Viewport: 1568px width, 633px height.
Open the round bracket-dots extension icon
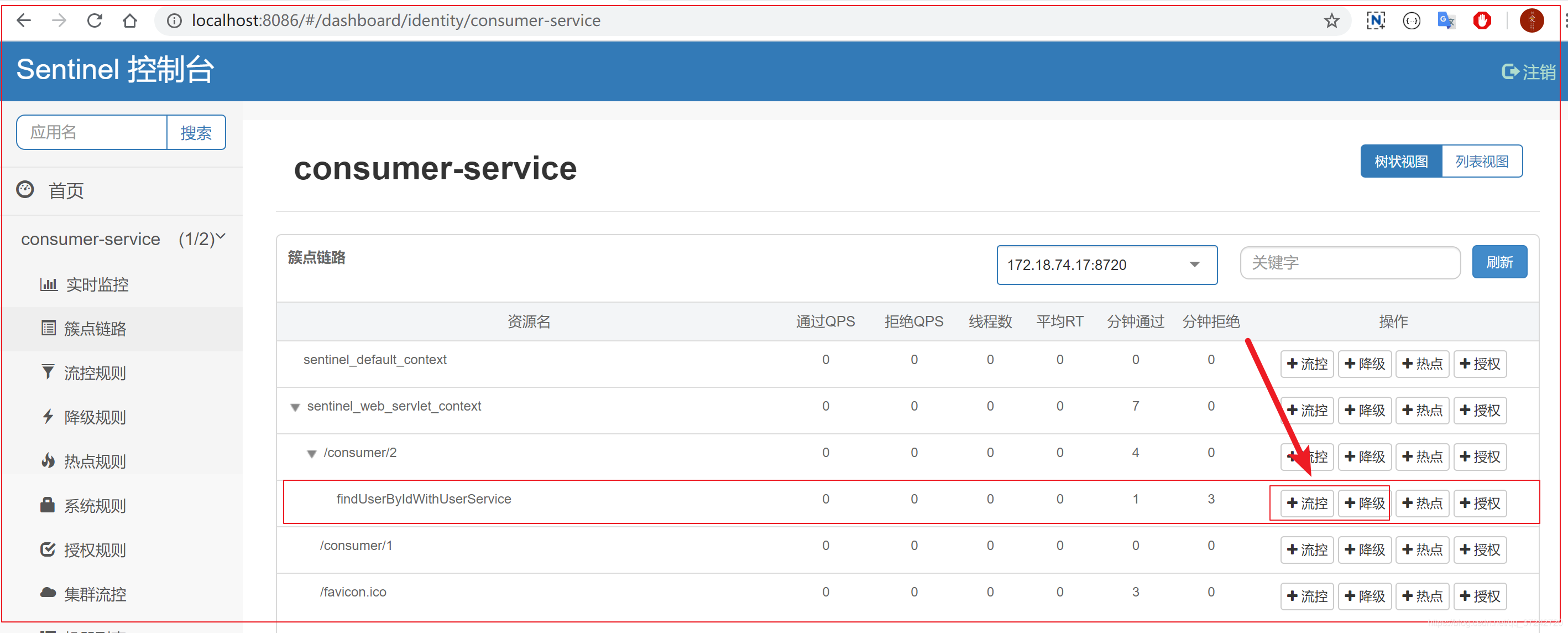pyautogui.click(x=1411, y=20)
